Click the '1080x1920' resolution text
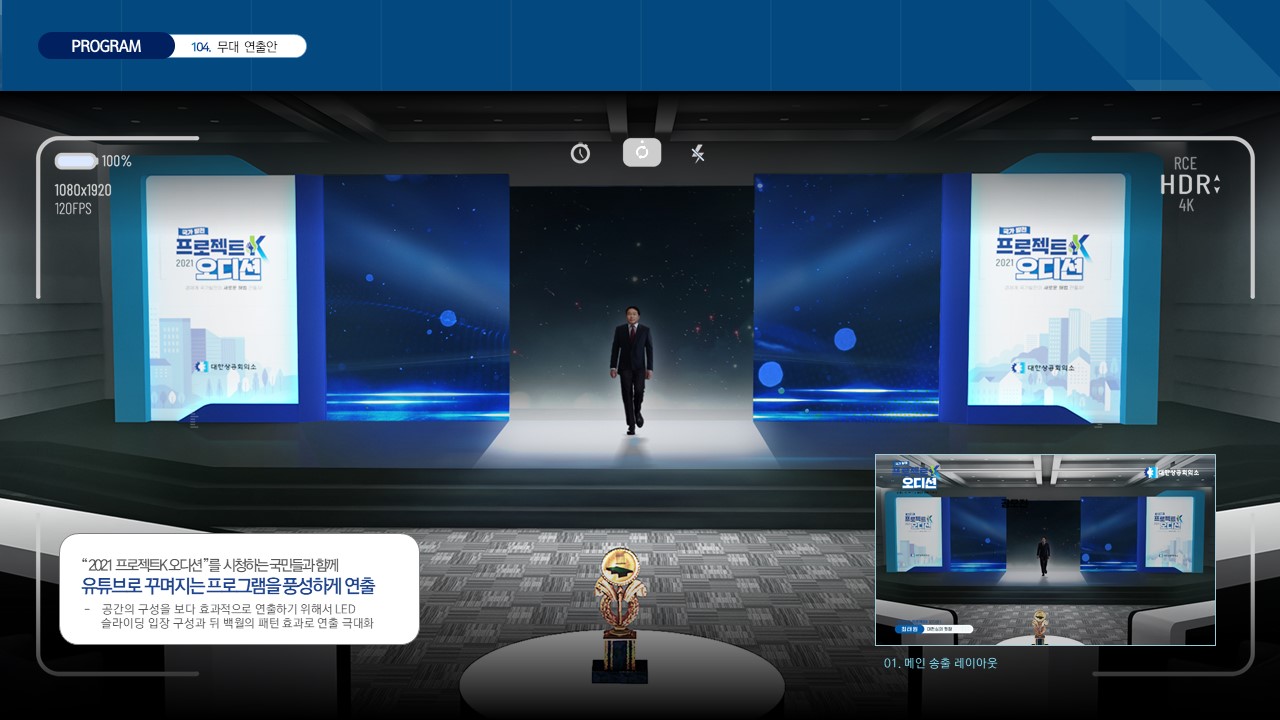 coord(83,190)
